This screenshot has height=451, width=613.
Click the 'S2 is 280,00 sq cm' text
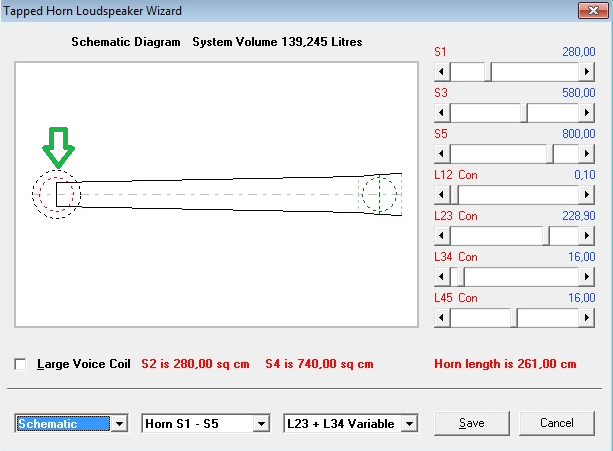coord(195,364)
